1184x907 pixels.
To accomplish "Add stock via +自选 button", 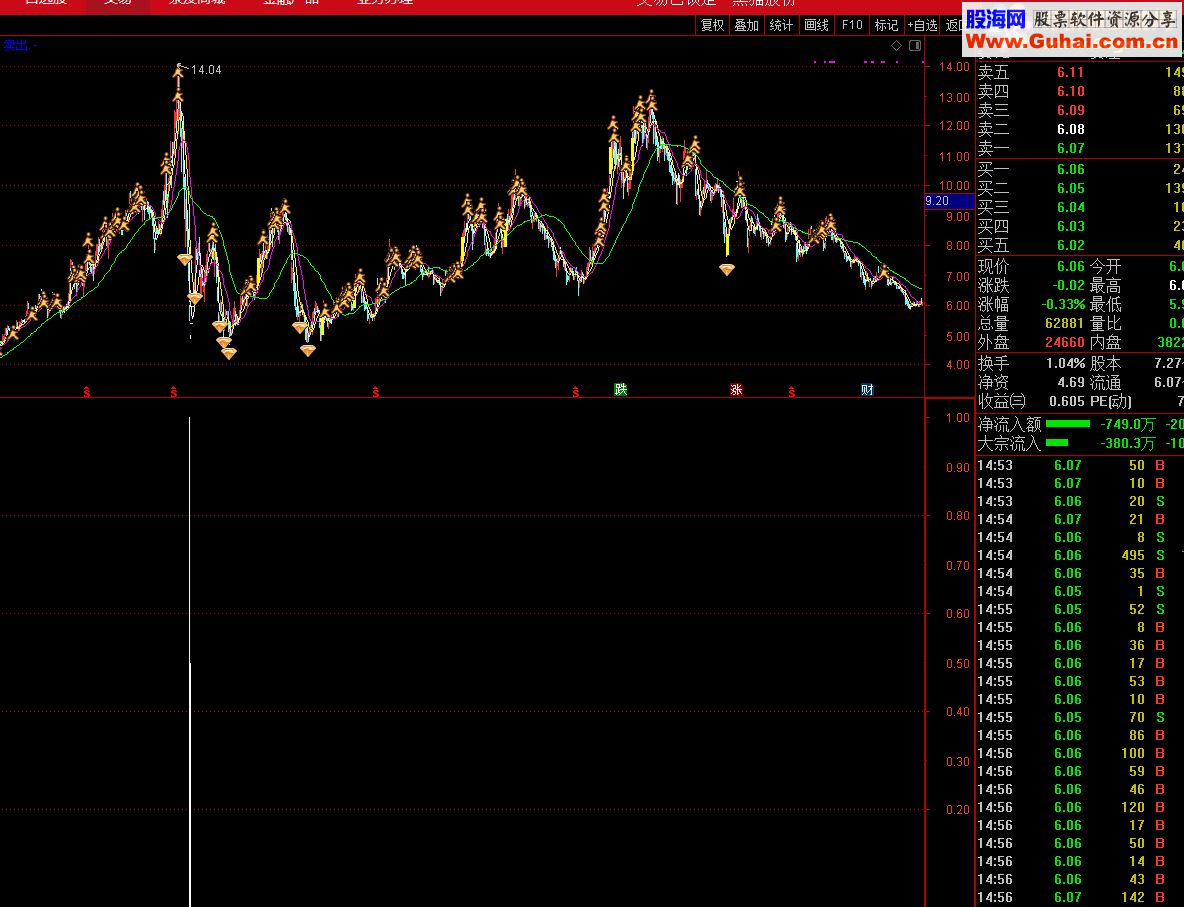I will [922, 26].
